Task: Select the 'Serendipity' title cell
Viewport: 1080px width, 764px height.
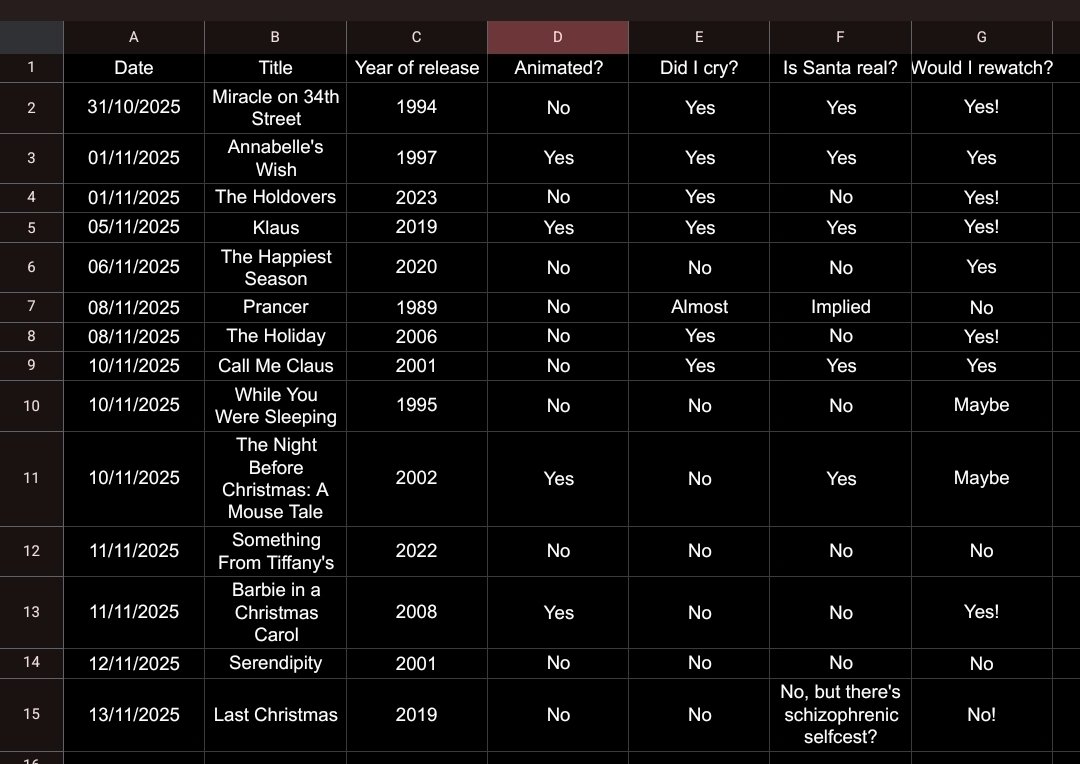Action: point(276,663)
